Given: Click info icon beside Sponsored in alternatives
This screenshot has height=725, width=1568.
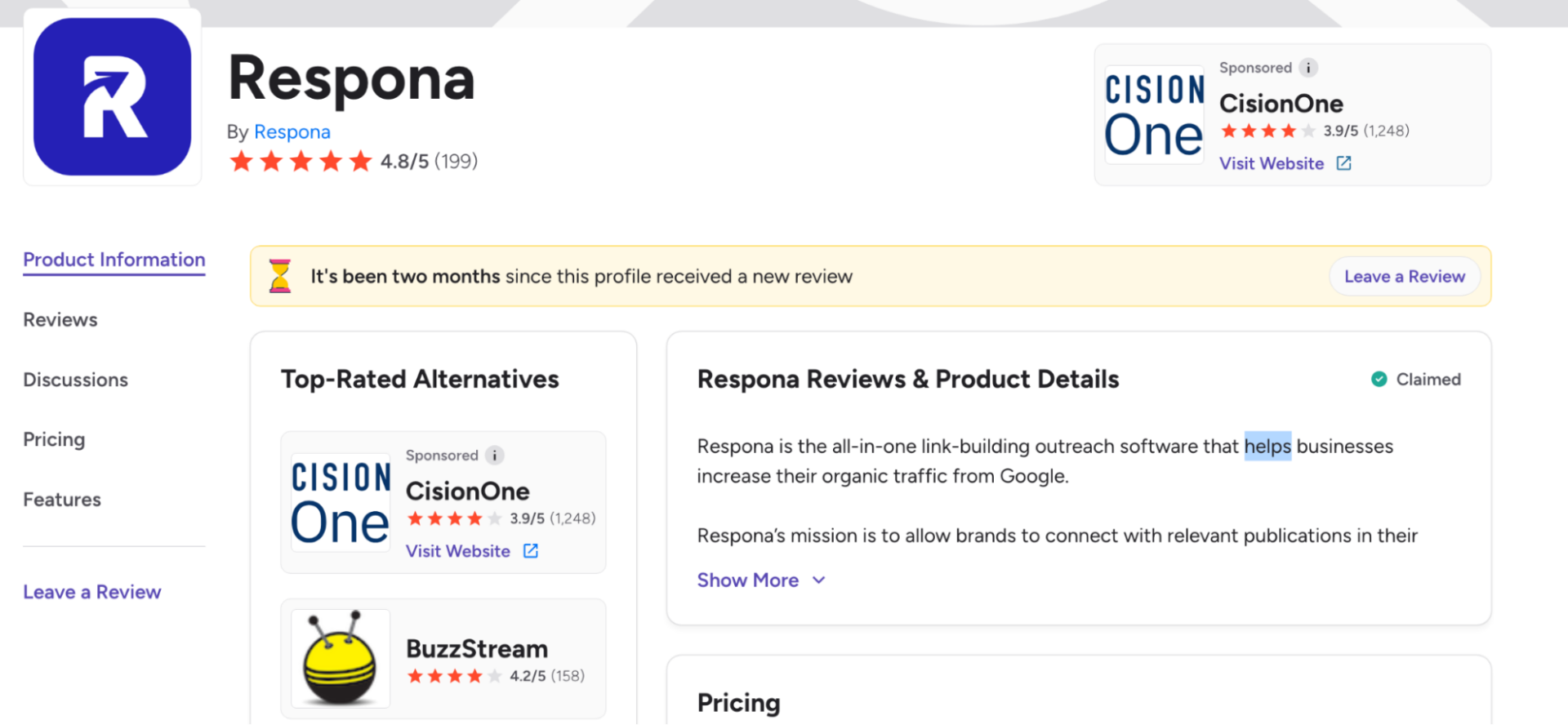Looking at the screenshot, I should (x=495, y=456).
